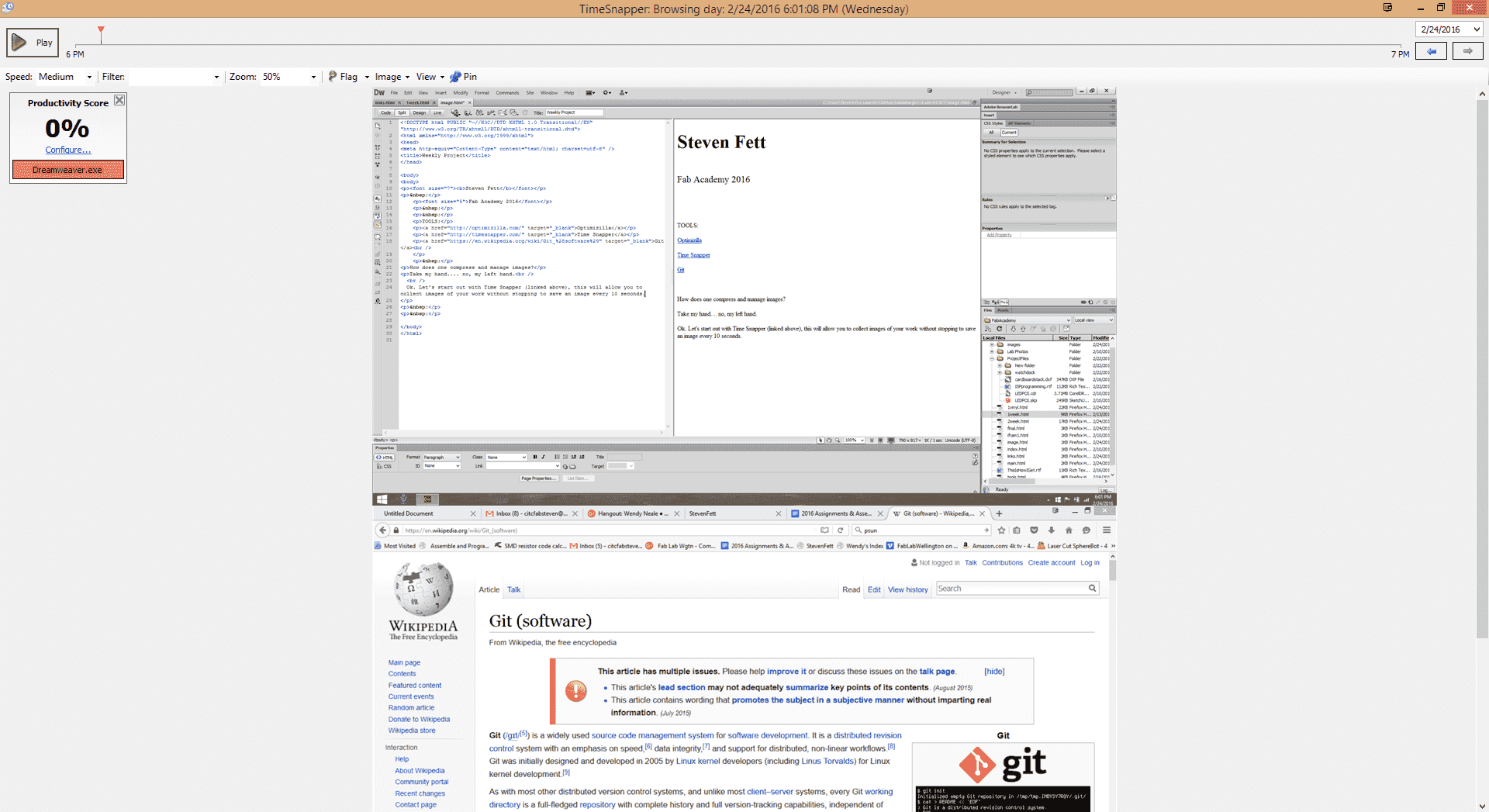Click Time Snapper link in design view
The width and height of the screenshot is (1489, 812).
(693, 255)
